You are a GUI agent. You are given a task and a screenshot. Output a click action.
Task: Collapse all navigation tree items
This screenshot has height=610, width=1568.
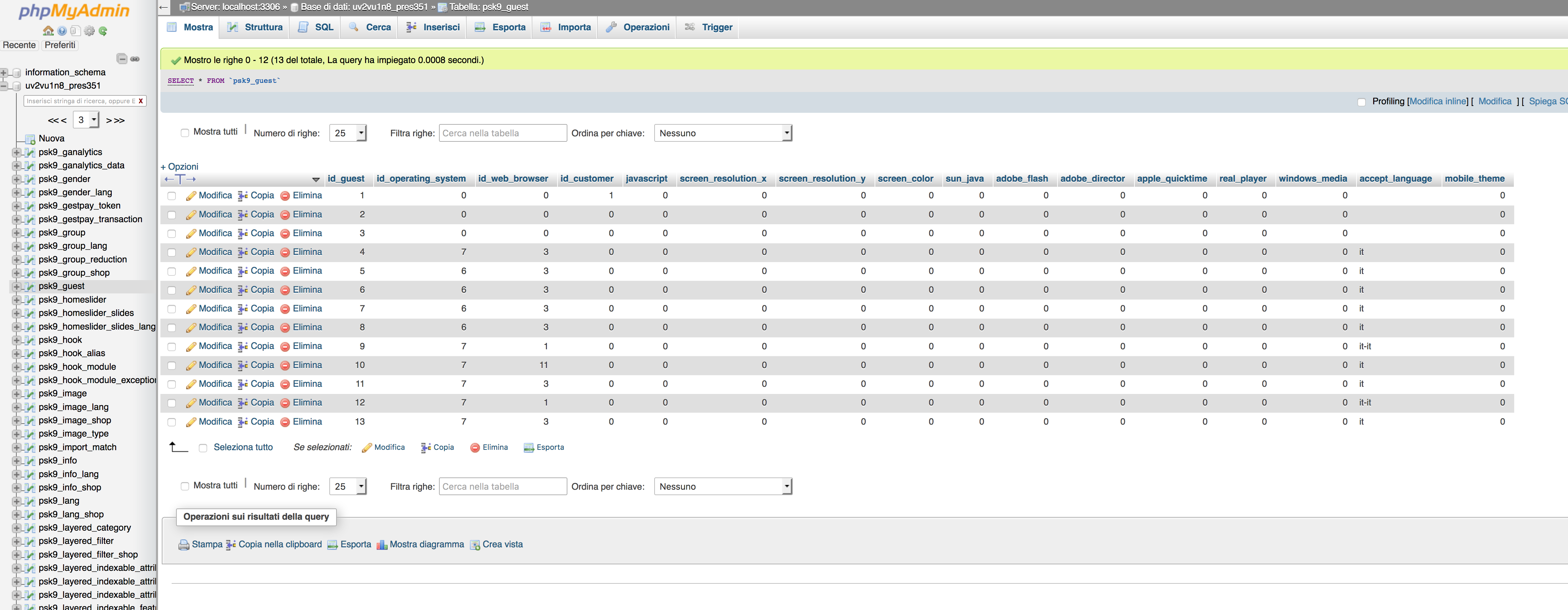coord(122,59)
